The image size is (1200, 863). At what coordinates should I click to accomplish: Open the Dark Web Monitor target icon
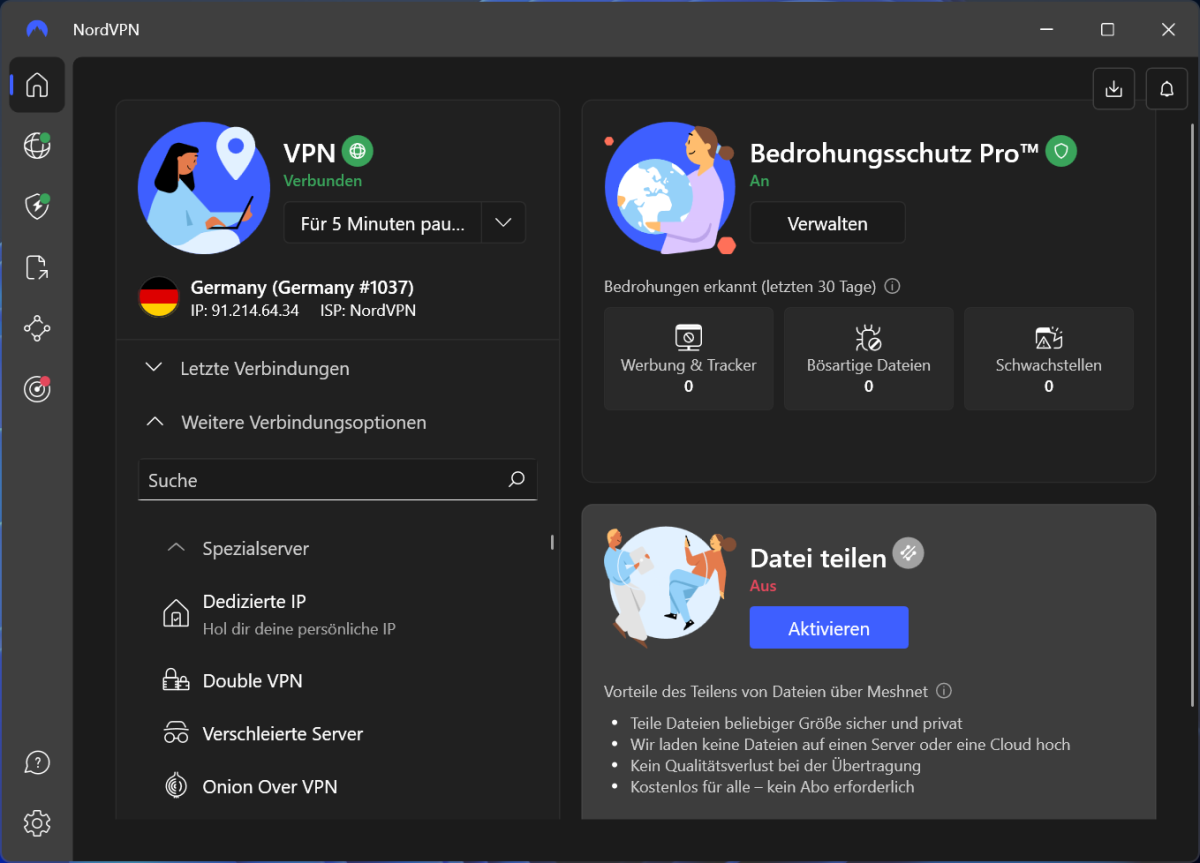coord(37,390)
